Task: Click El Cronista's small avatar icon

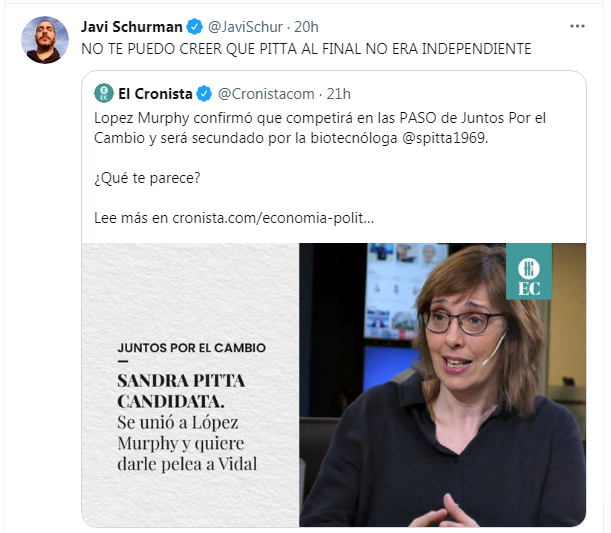Action: coord(104,94)
